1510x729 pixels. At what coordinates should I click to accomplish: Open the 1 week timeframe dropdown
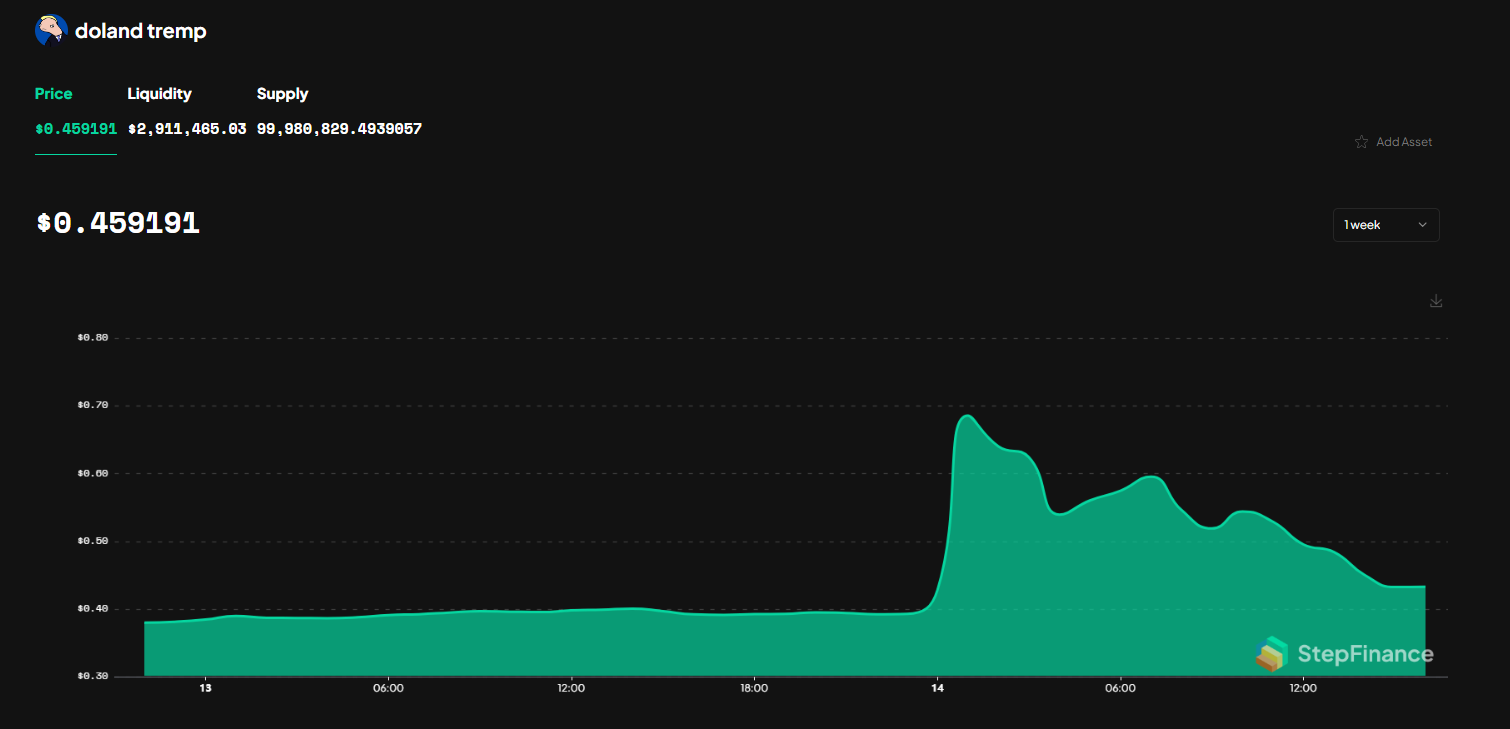tap(1385, 225)
